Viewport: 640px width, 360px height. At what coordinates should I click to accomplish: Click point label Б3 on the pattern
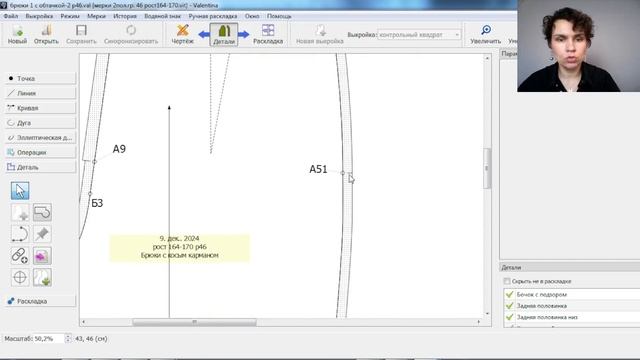(97, 203)
